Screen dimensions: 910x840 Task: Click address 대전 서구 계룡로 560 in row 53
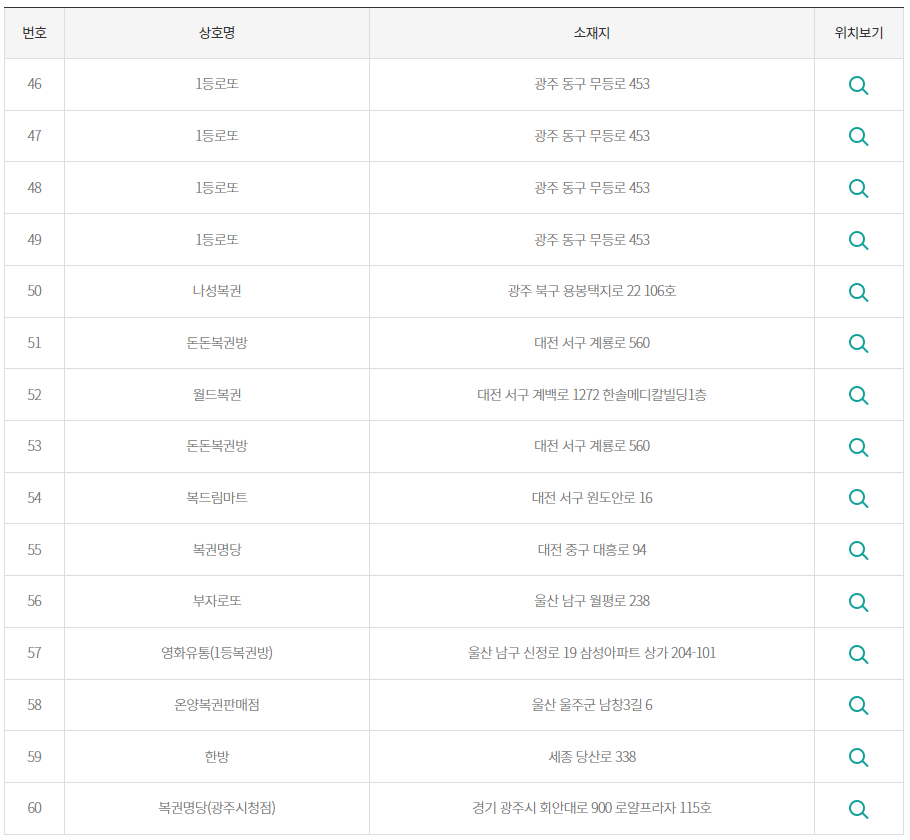point(591,446)
